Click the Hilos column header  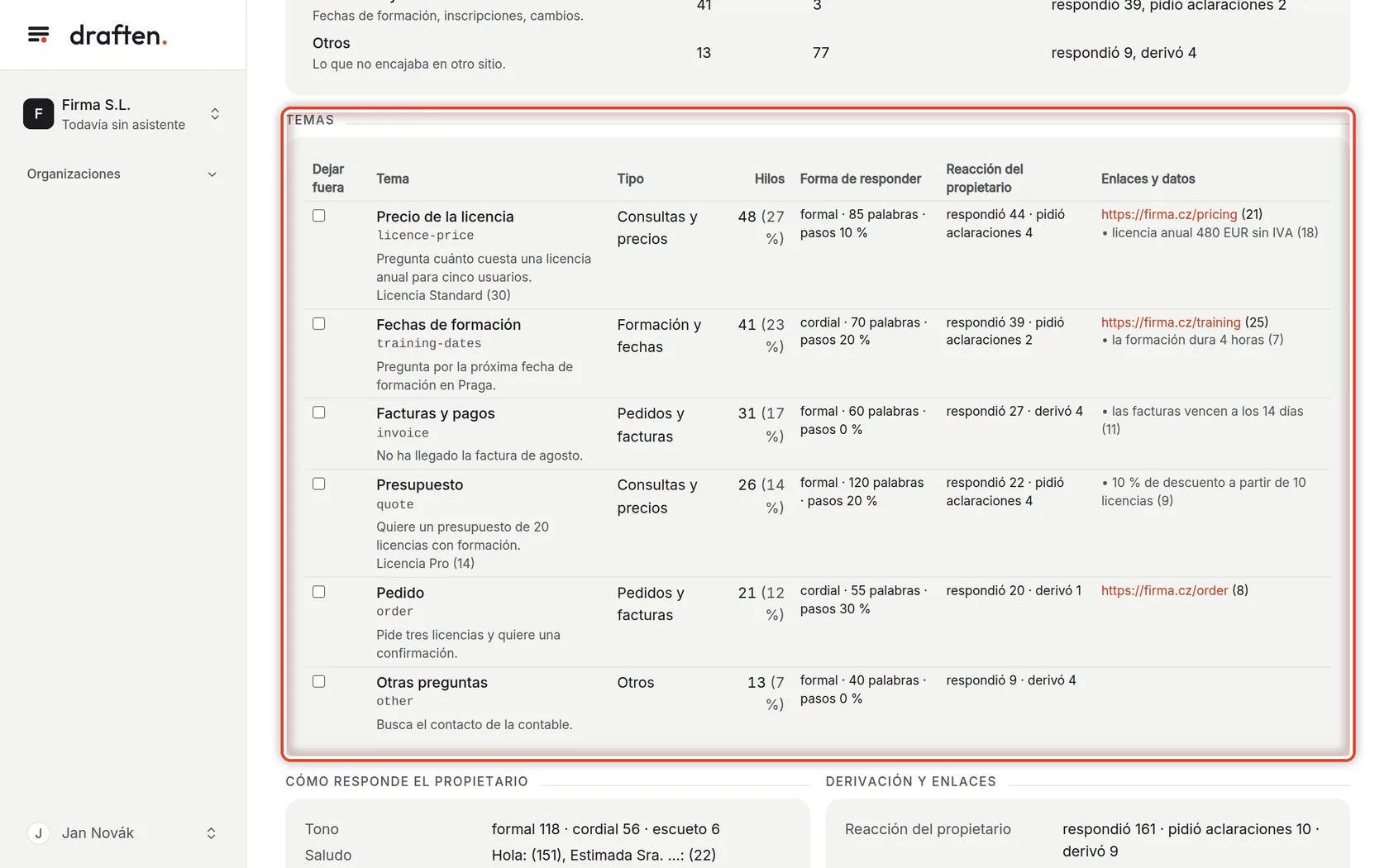click(769, 179)
